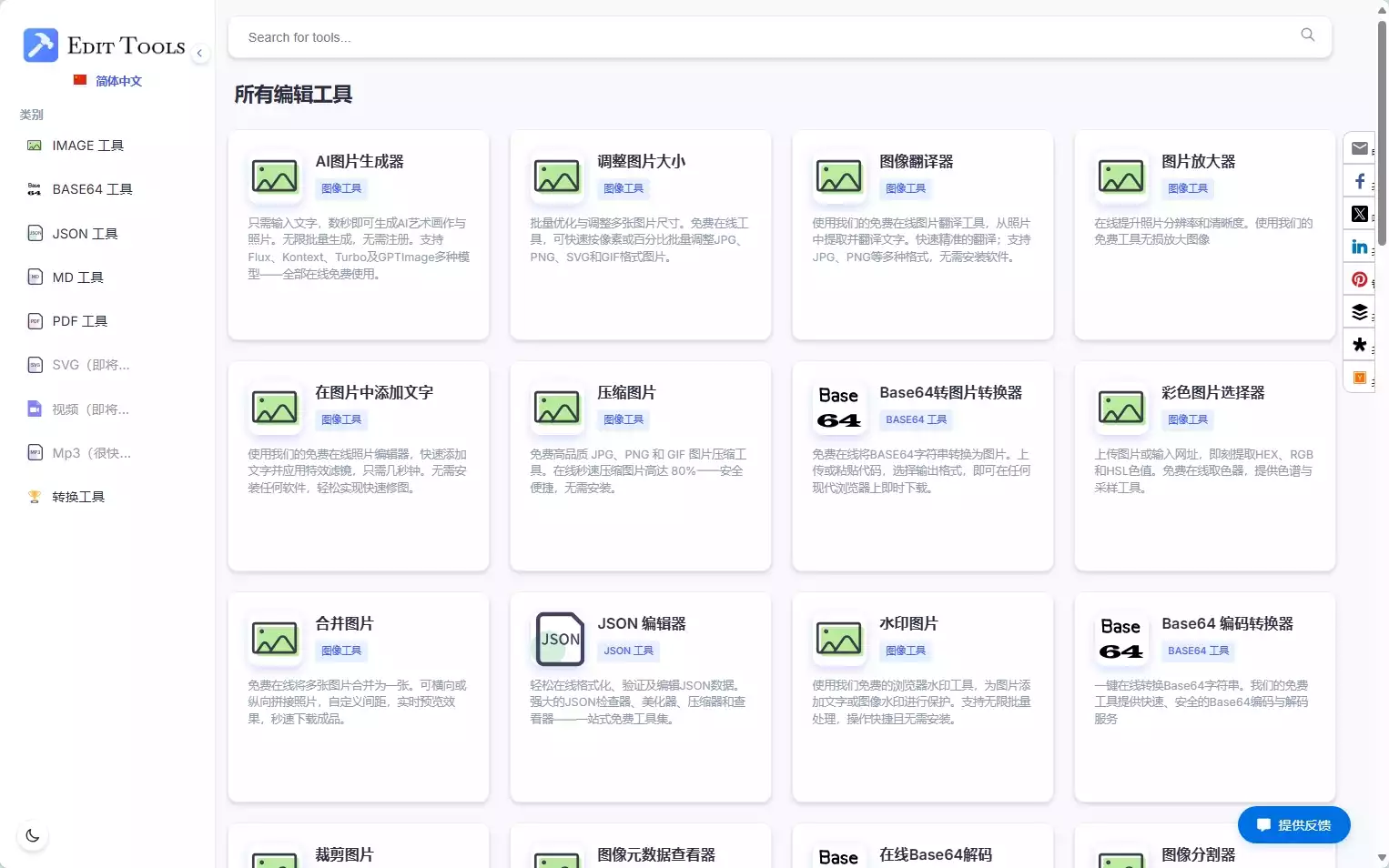The image size is (1389, 868).
Task: Share the page on Pinterest
Action: [1360, 279]
